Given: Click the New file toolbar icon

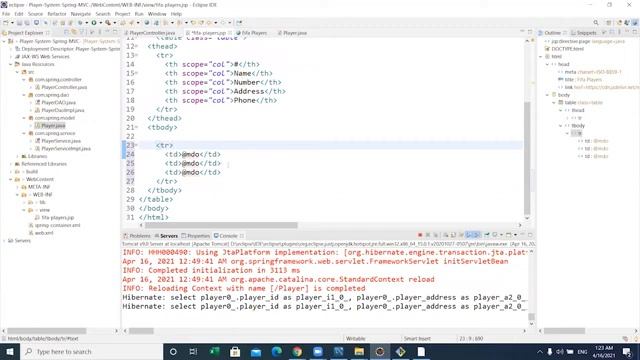Looking at the screenshot, I should click(6, 23).
